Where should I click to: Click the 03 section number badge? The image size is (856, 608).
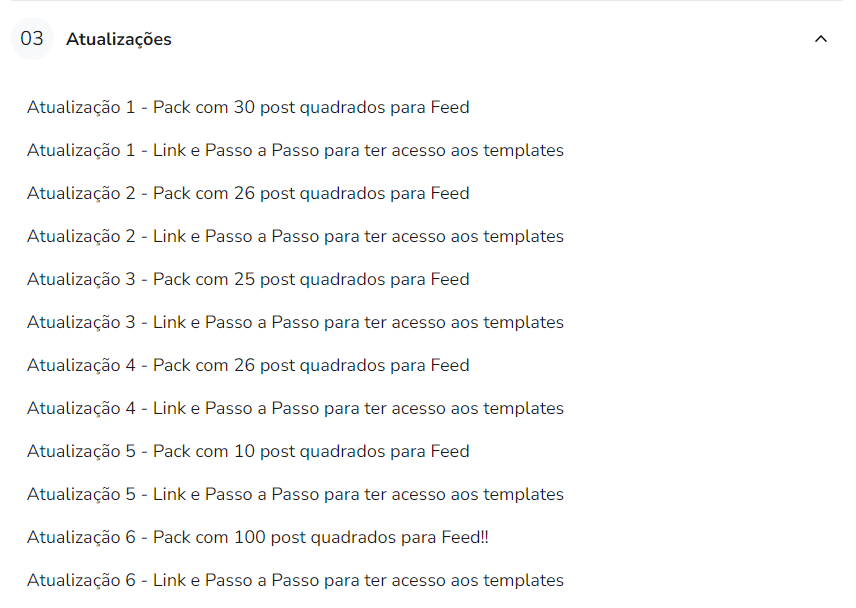pos(32,39)
